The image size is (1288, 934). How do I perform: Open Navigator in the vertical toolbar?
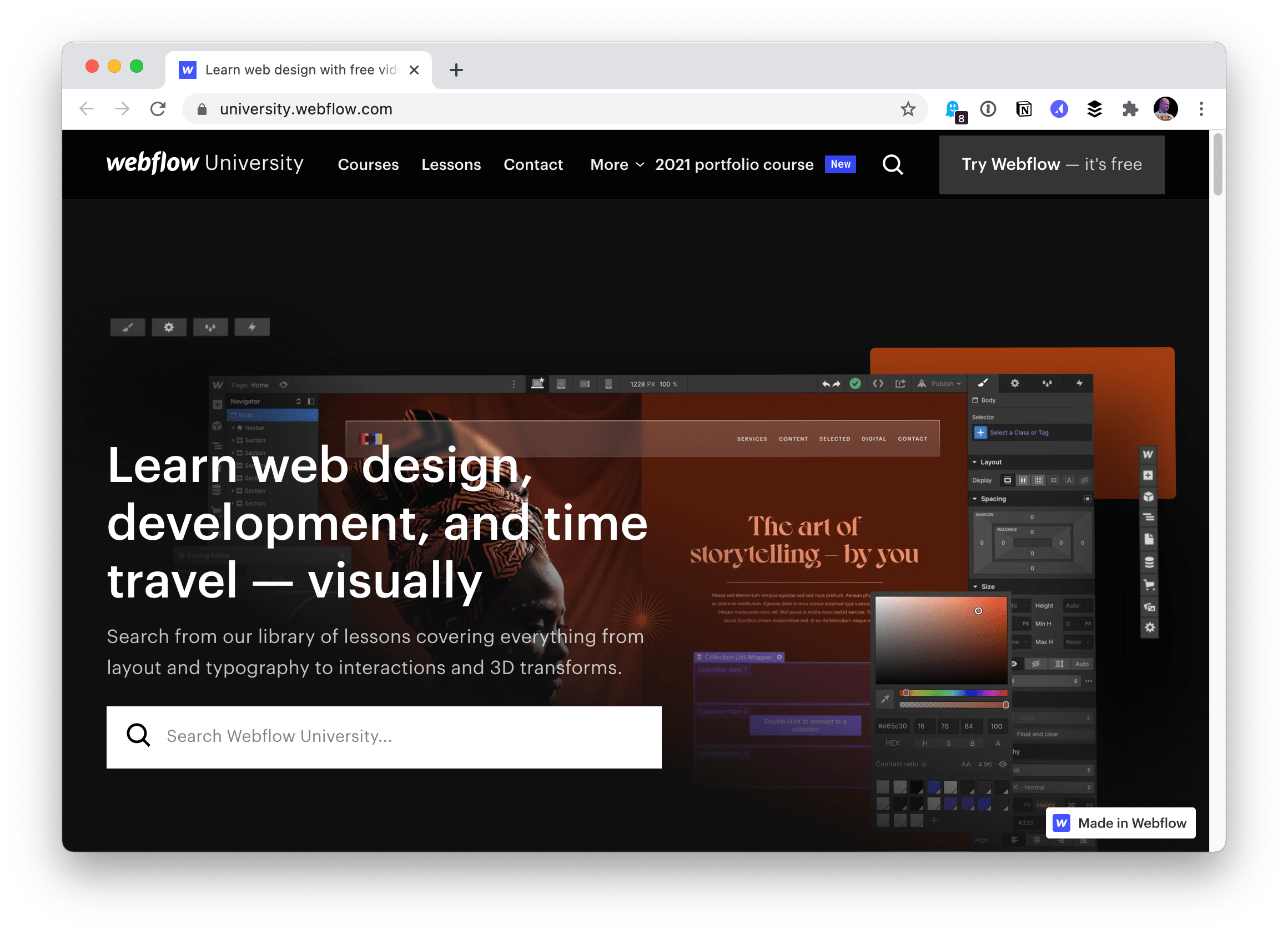click(x=1148, y=518)
